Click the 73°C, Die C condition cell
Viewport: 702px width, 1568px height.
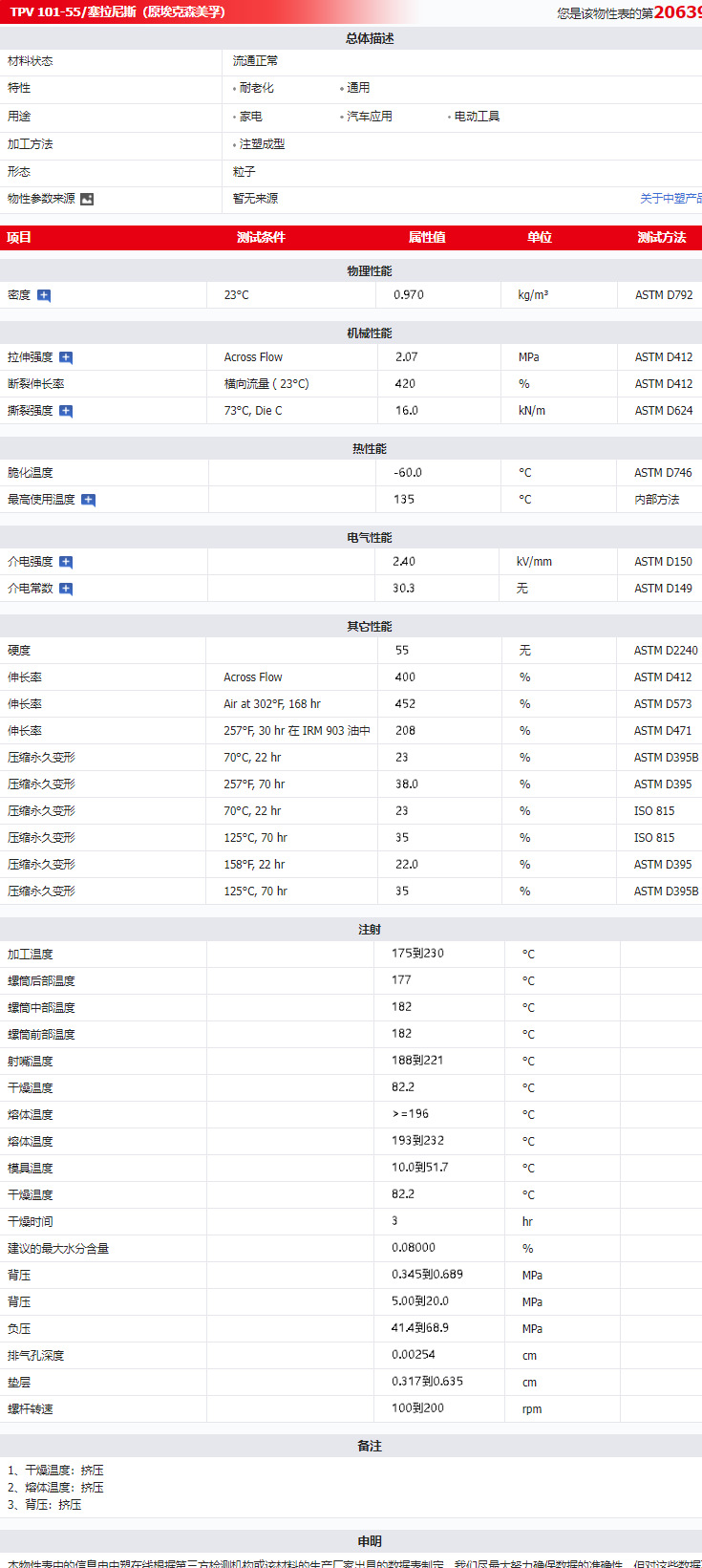tap(253, 411)
